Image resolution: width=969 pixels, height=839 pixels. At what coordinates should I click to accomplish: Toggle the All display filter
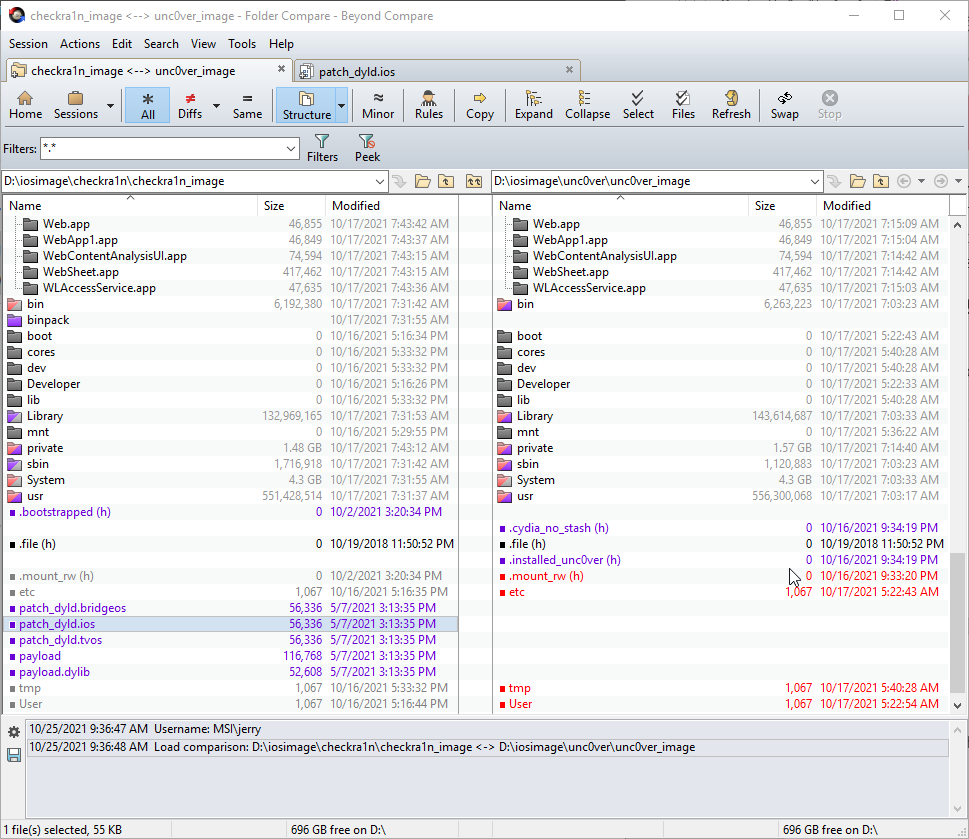coord(148,105)
